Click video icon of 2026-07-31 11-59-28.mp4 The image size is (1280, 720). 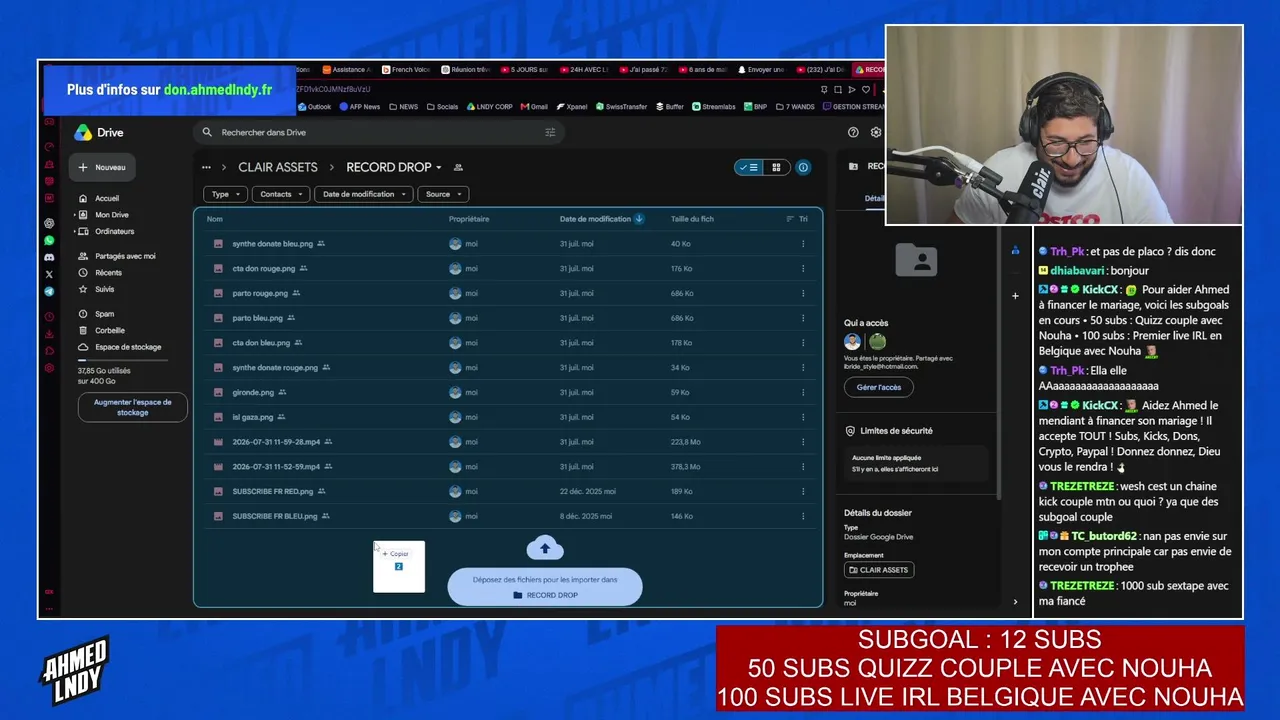pyautogui.click(x=218, y=442)
